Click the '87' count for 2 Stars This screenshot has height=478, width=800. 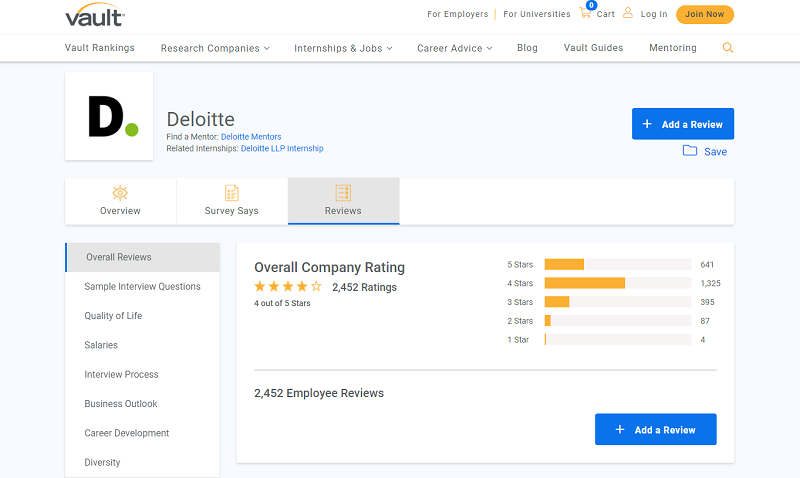[x=705, y=321]
